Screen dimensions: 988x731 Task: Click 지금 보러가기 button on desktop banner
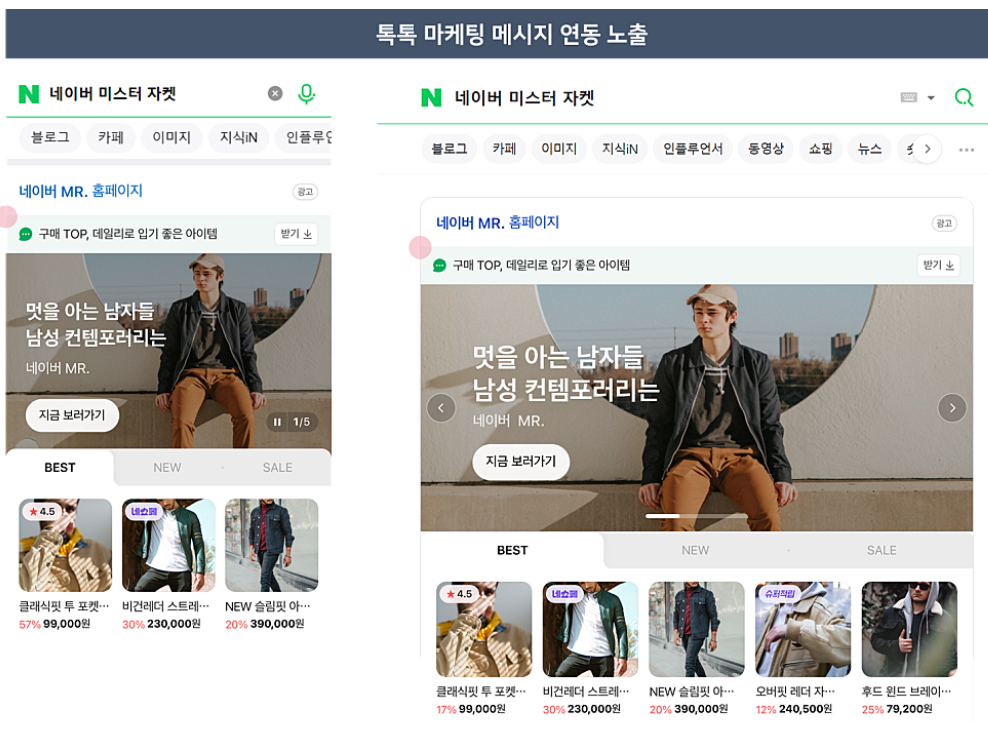coord(520,462)
